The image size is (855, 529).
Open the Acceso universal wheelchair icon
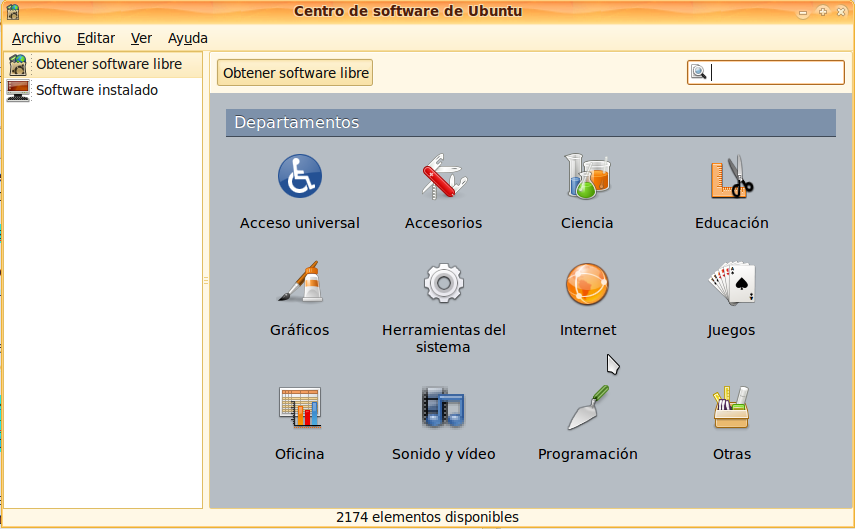coord(299,176)
